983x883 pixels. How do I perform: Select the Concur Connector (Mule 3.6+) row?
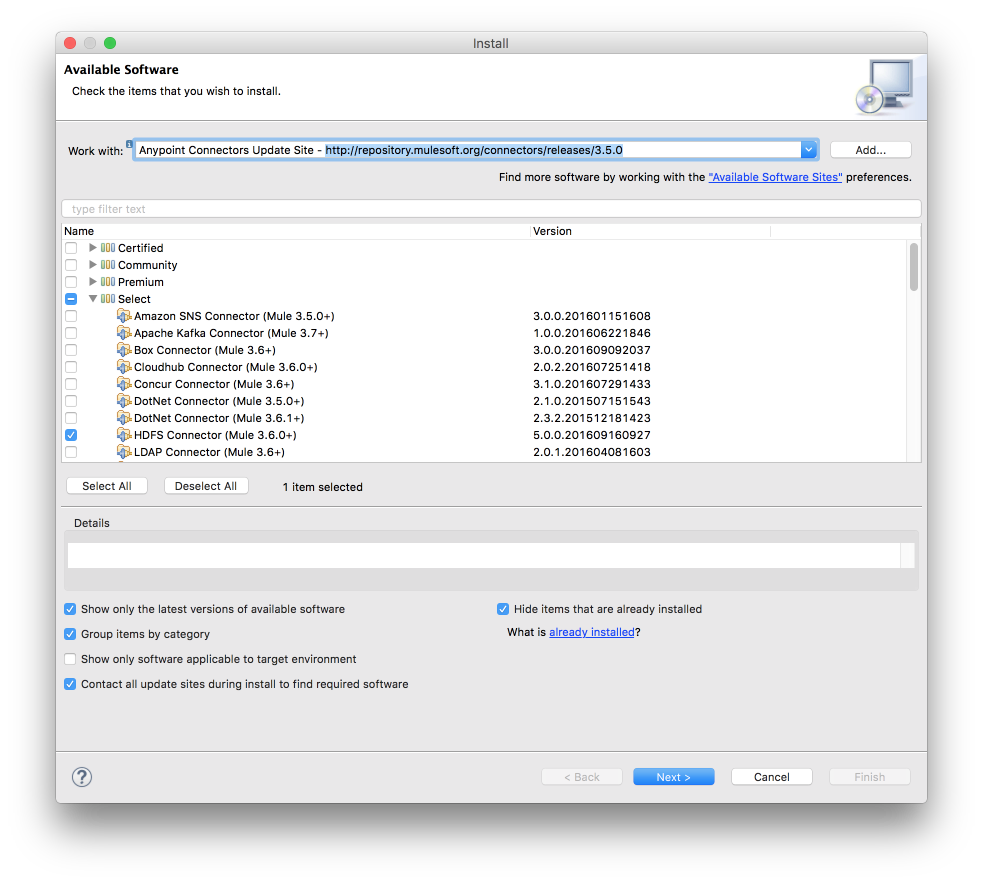(485, 384)
